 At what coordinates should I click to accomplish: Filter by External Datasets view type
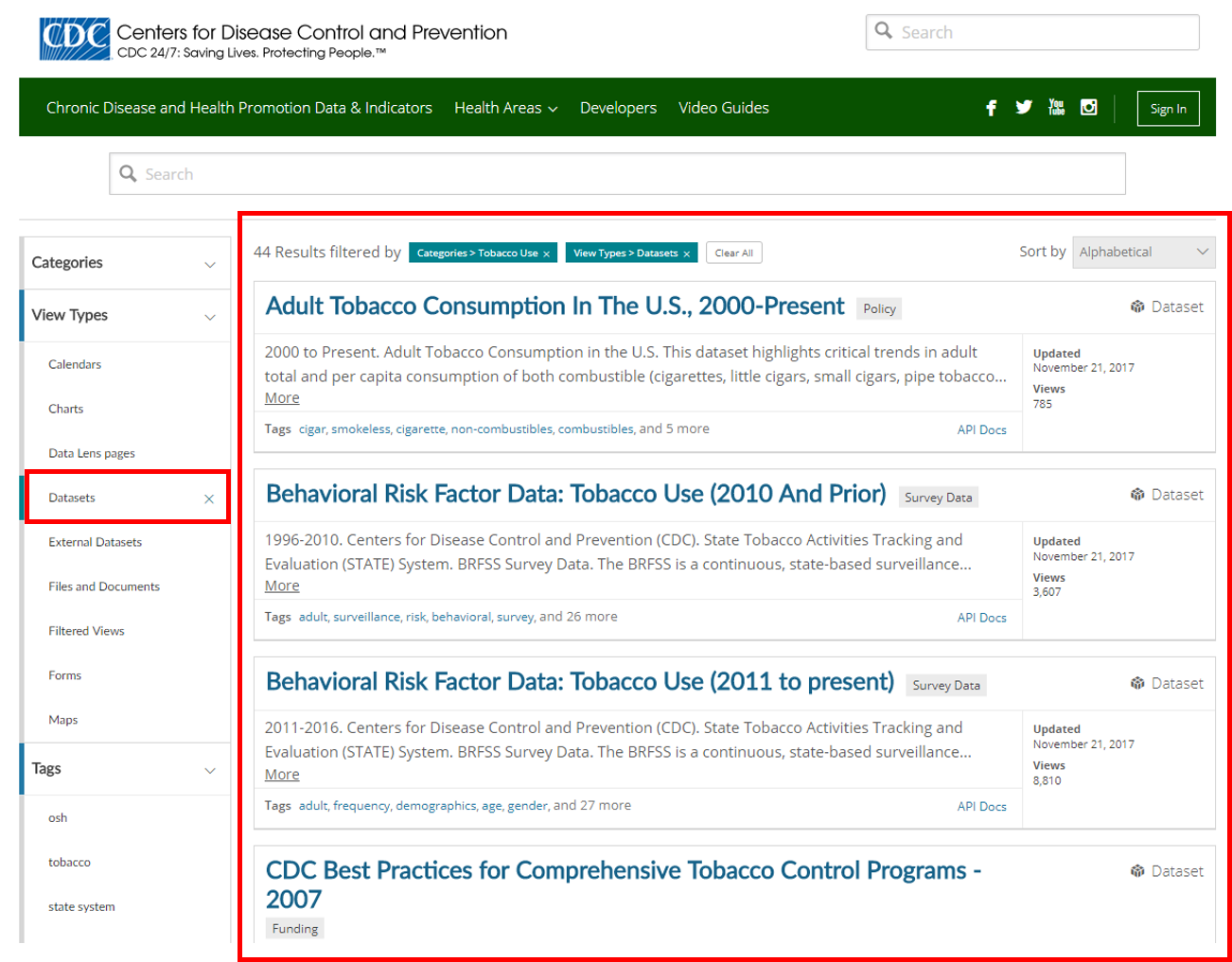point(96,542)
